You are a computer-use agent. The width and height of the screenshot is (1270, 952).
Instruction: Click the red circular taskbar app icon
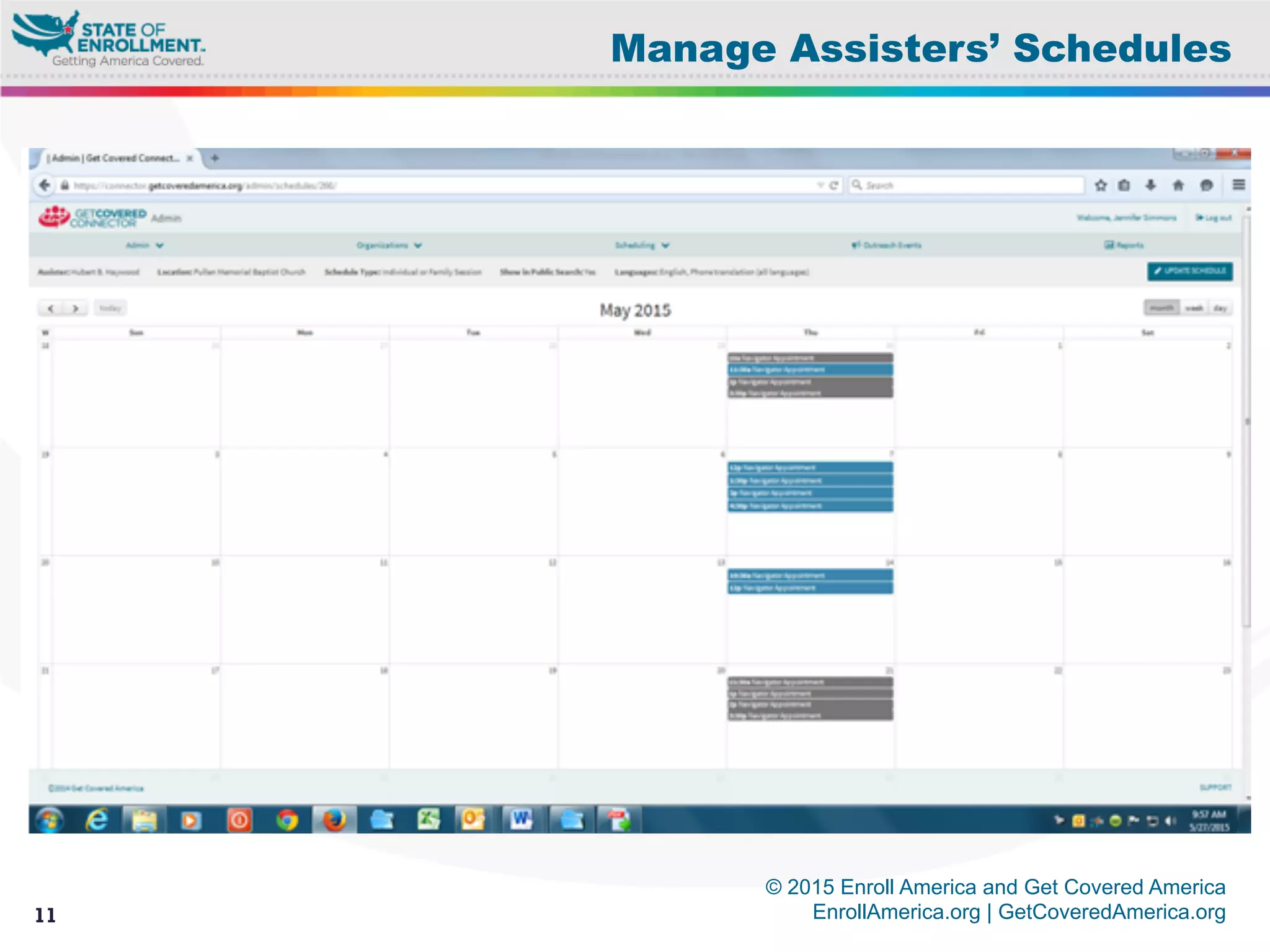point(239,820)
